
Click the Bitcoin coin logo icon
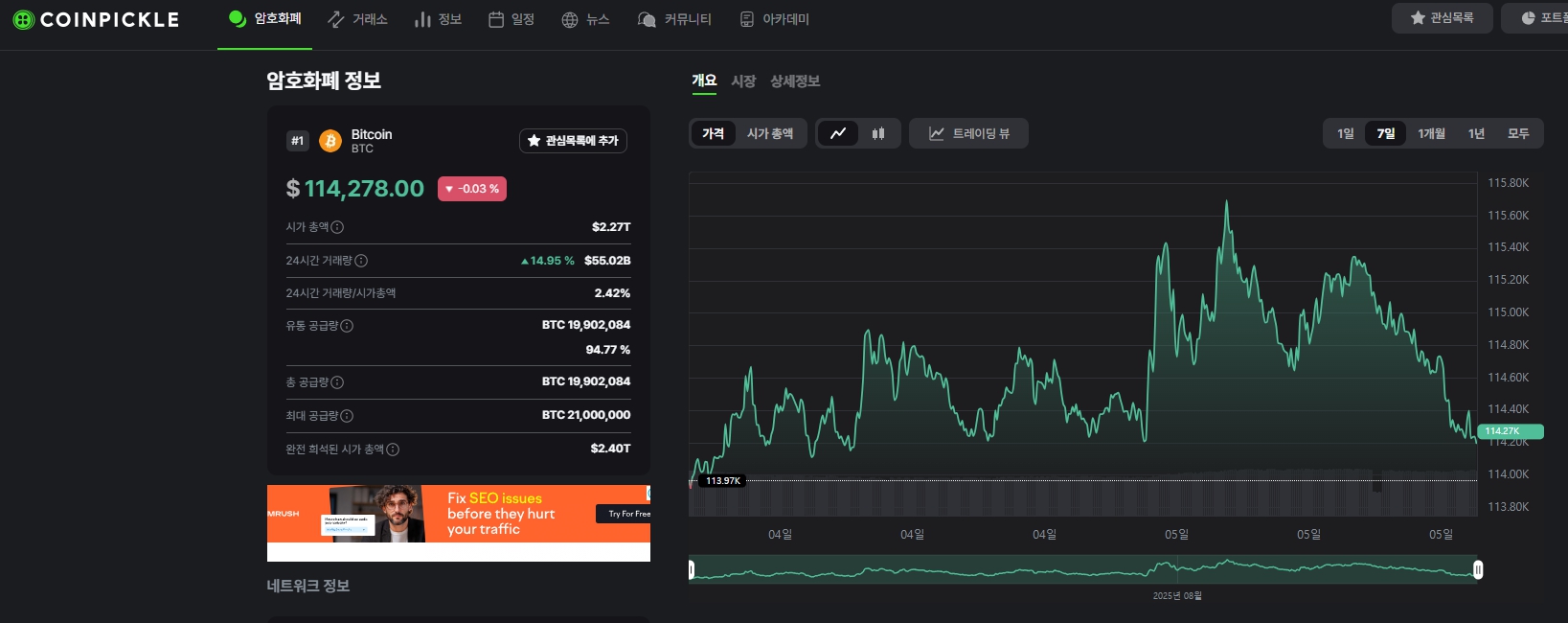[x=330, y=141]
